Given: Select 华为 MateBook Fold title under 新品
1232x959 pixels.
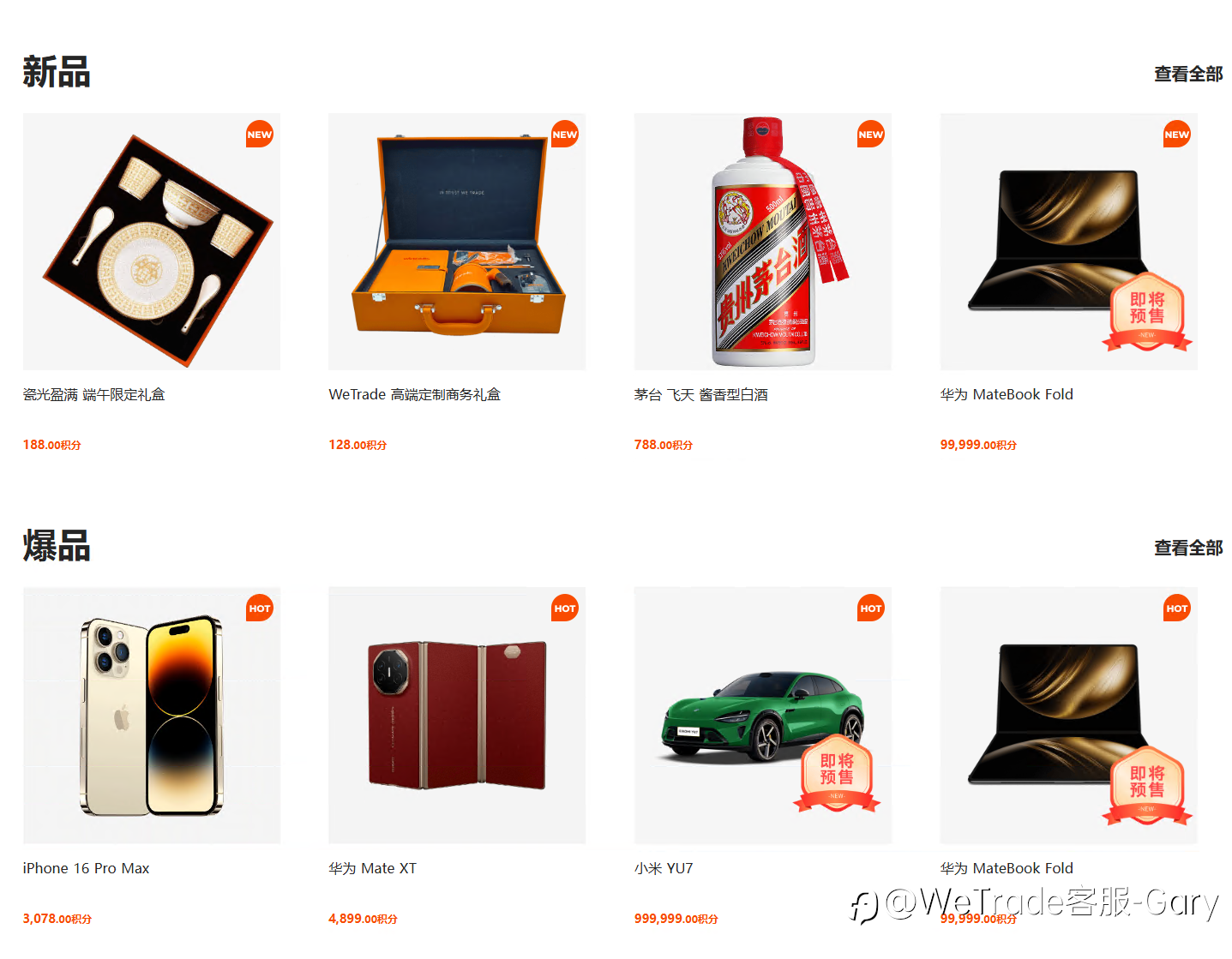Looking at the screenshot, I should click(1007, 395).
